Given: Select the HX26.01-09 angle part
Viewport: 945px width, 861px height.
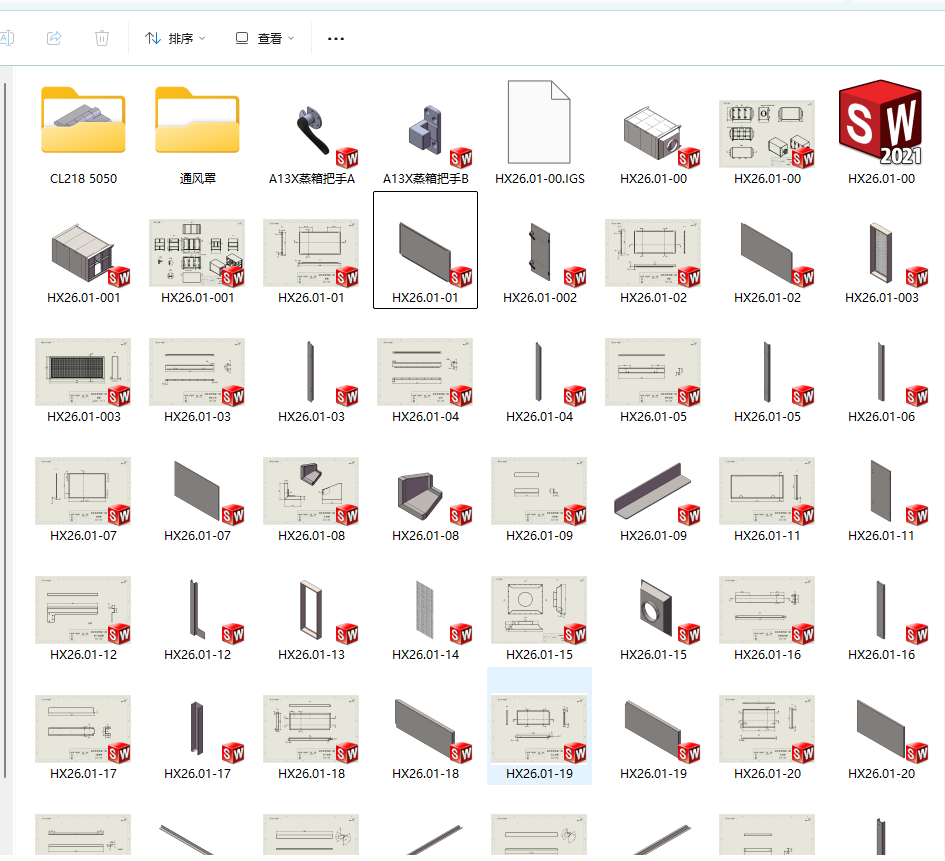Looking at the screenshot, I should click(653, 490).
